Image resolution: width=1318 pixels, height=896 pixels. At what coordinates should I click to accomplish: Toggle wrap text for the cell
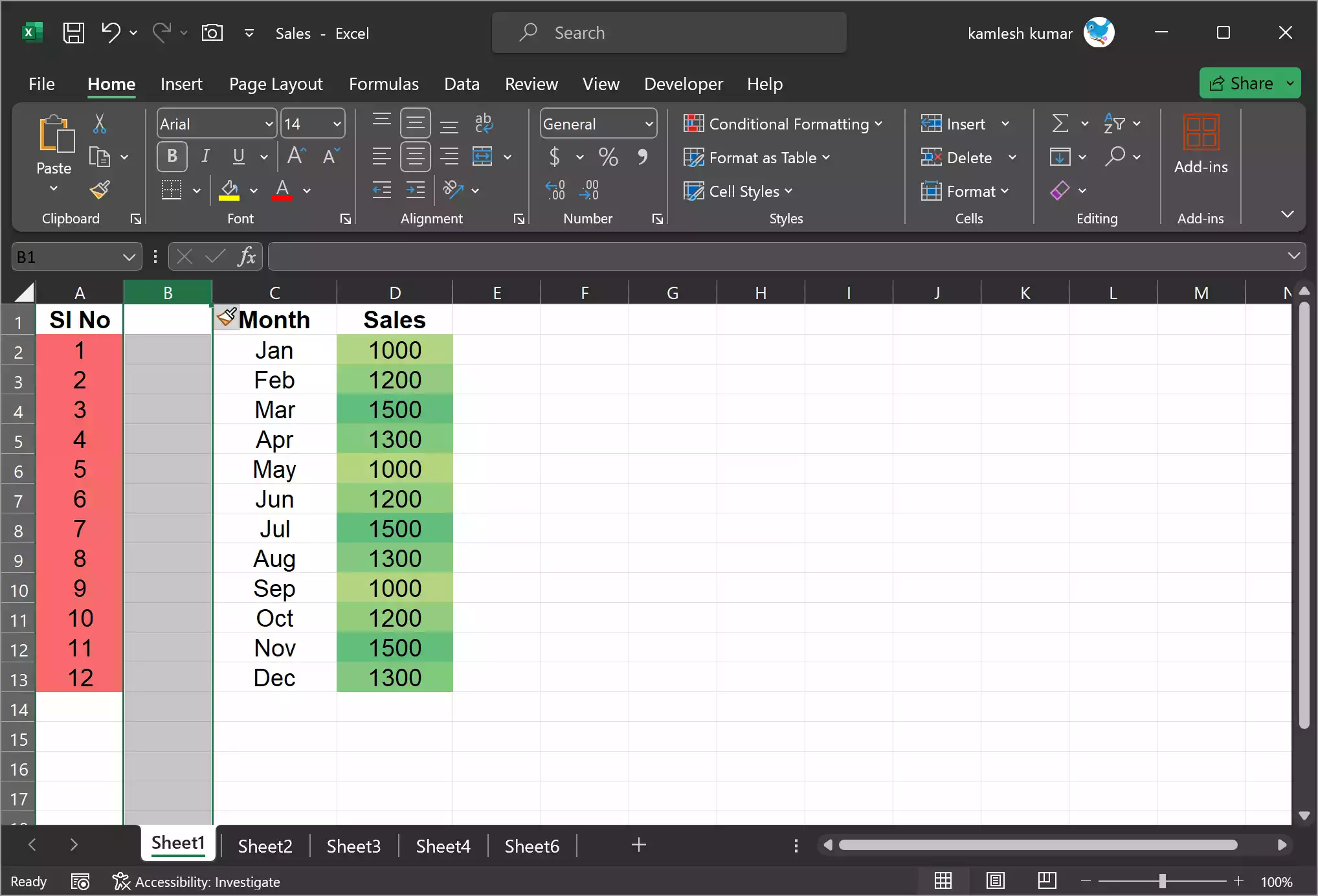tap(484, 123)
